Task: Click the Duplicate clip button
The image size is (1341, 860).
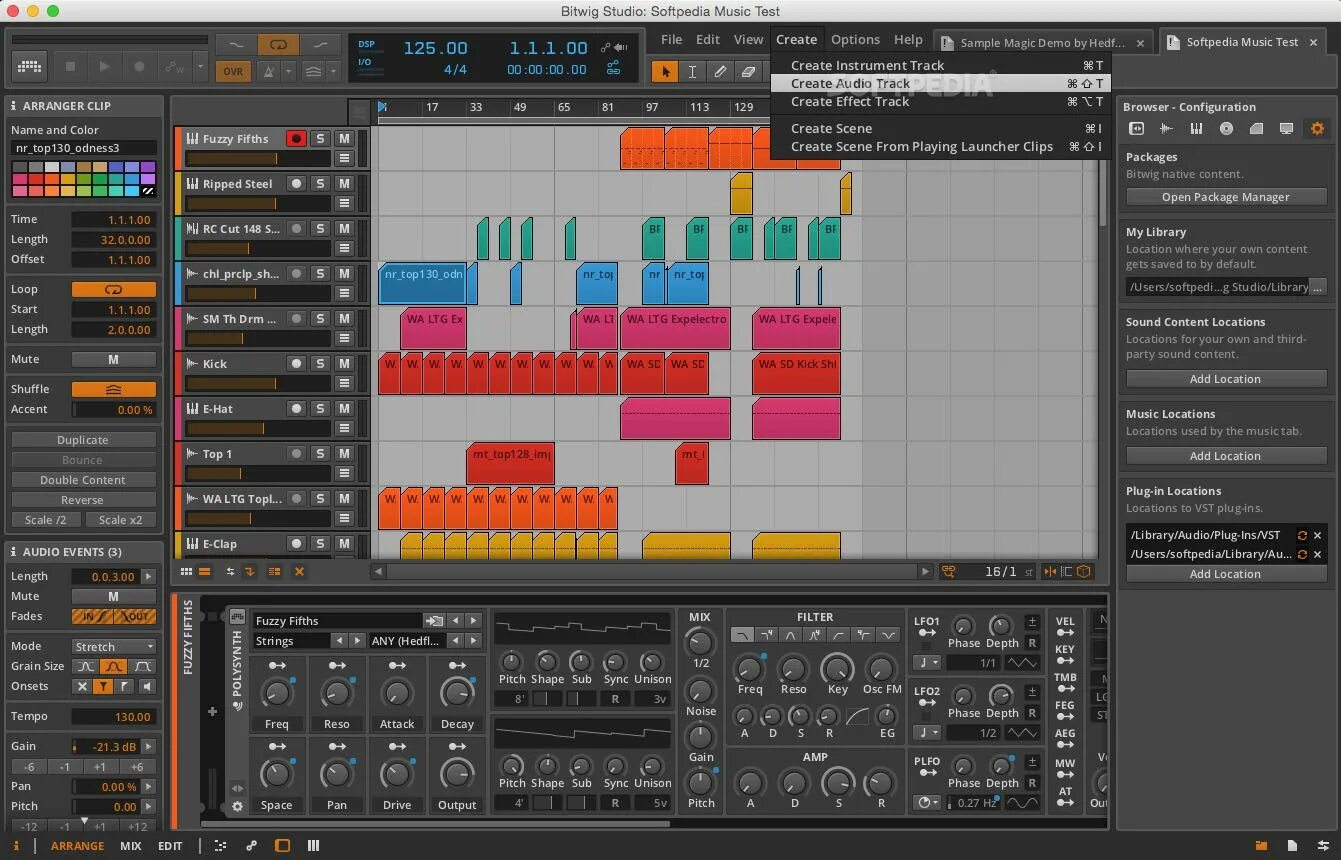Action: [83, 440]
